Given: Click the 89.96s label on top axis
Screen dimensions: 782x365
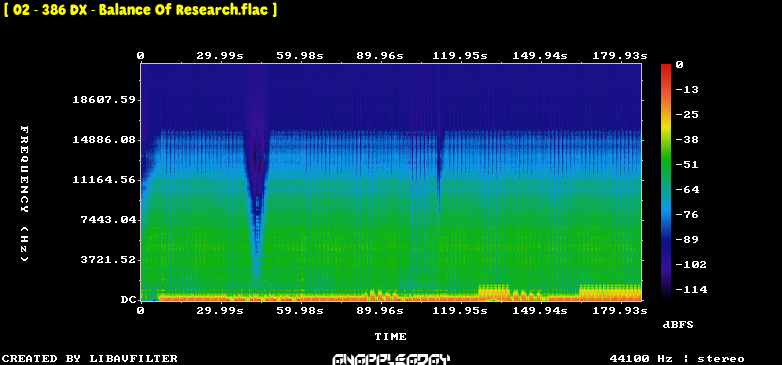Looking at the screenshot, I should coord(380,55).
